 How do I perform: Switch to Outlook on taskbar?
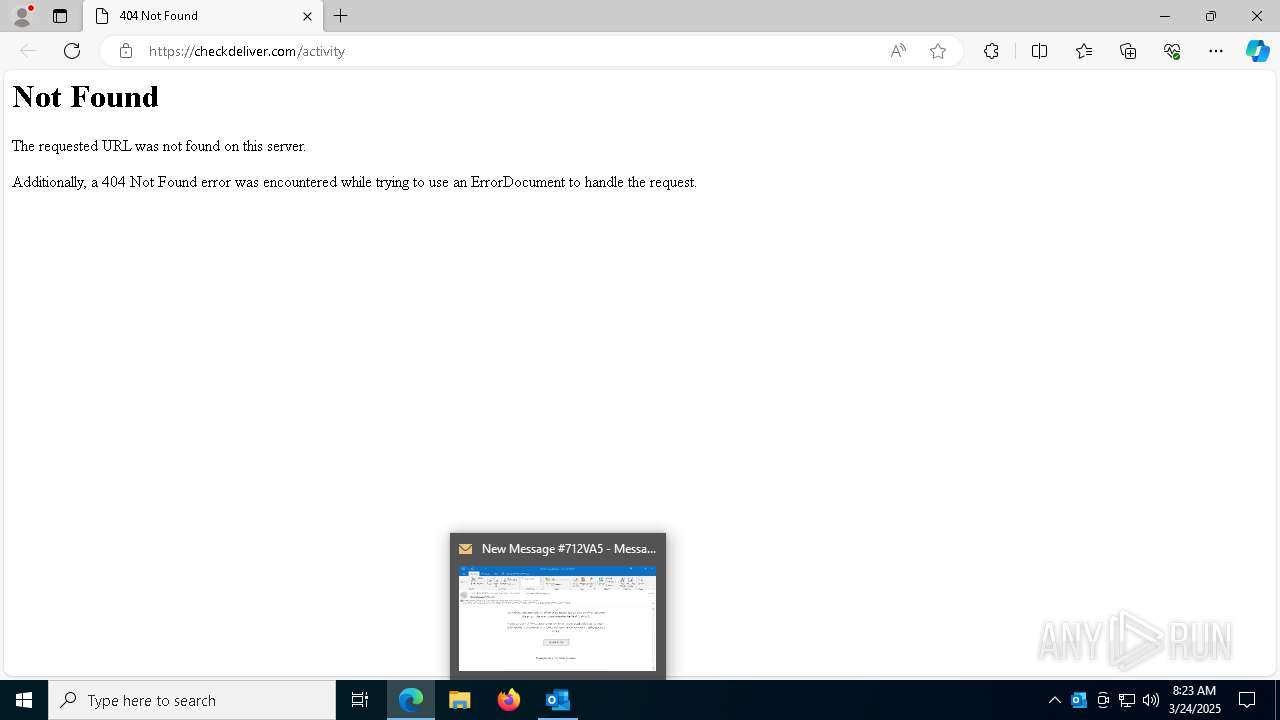click(558, 700)
